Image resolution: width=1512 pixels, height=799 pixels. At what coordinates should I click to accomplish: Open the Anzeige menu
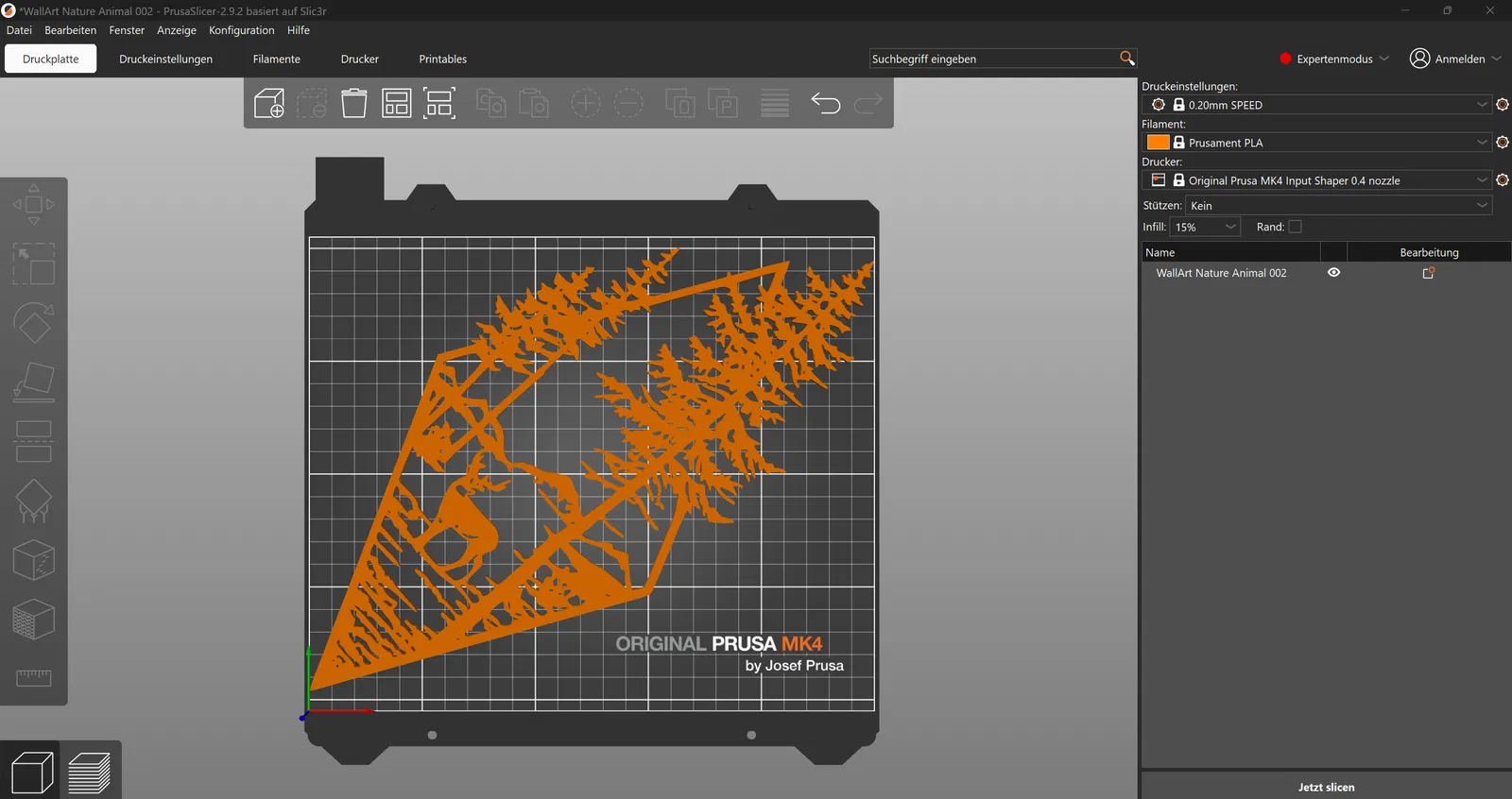pyautogui.click(x=177, y=30)
